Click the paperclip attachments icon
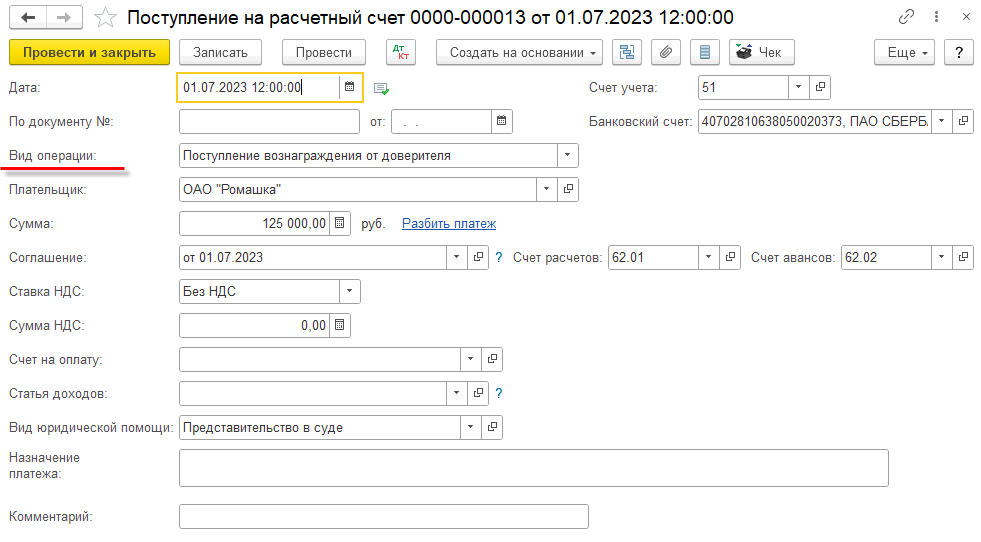This screenshot has width=981, height=542. (666, 52)
